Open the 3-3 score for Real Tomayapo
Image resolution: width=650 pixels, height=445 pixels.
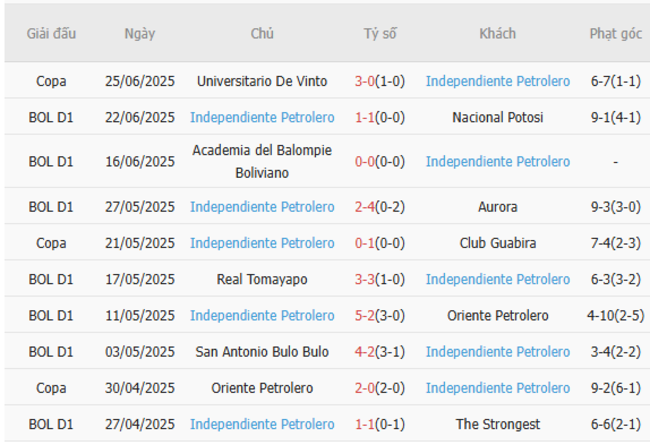point(364,279)
